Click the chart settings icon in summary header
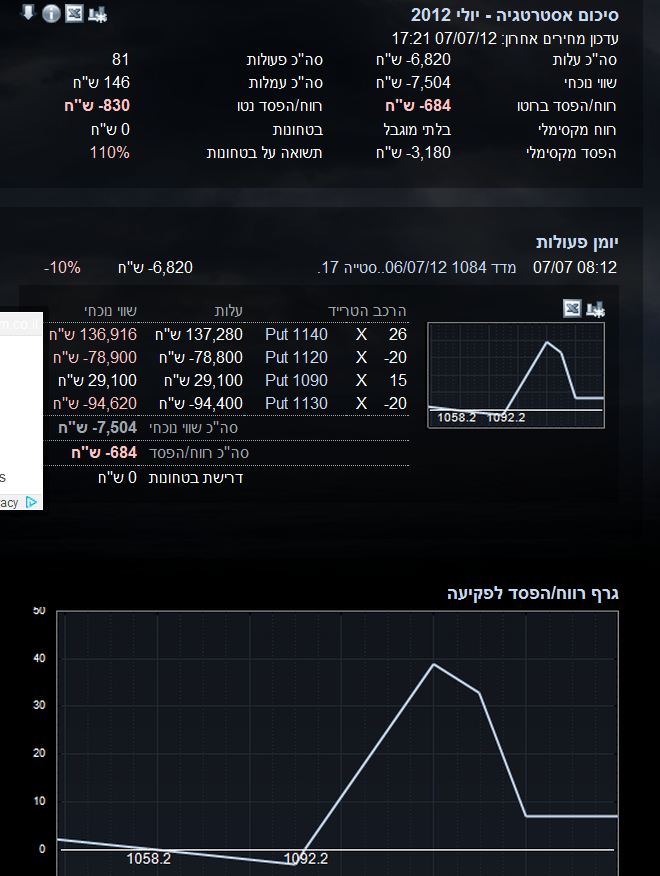This screenshot has height=876, width=660. pyautogui.click(x=96, y=15)
